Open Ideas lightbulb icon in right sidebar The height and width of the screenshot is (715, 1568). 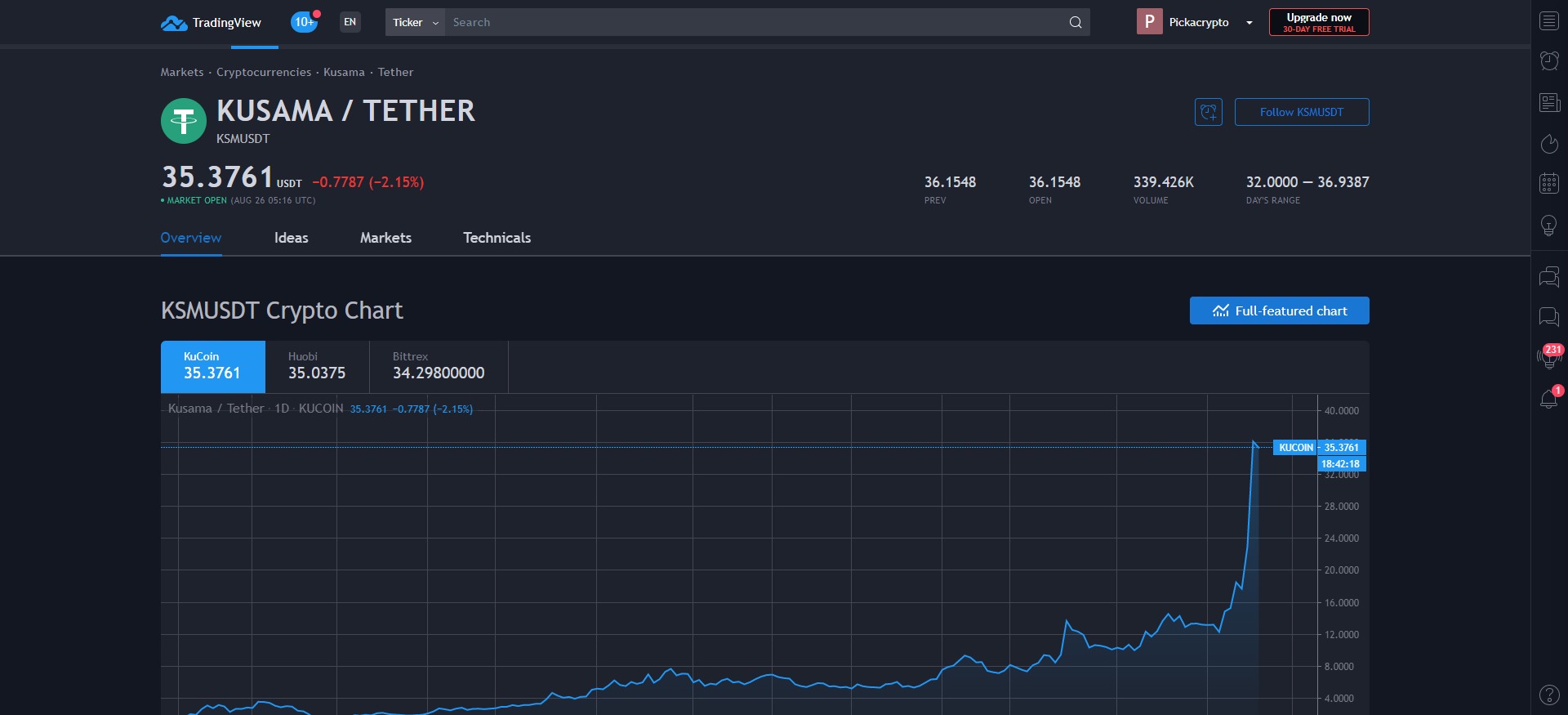pos(1549,226)
